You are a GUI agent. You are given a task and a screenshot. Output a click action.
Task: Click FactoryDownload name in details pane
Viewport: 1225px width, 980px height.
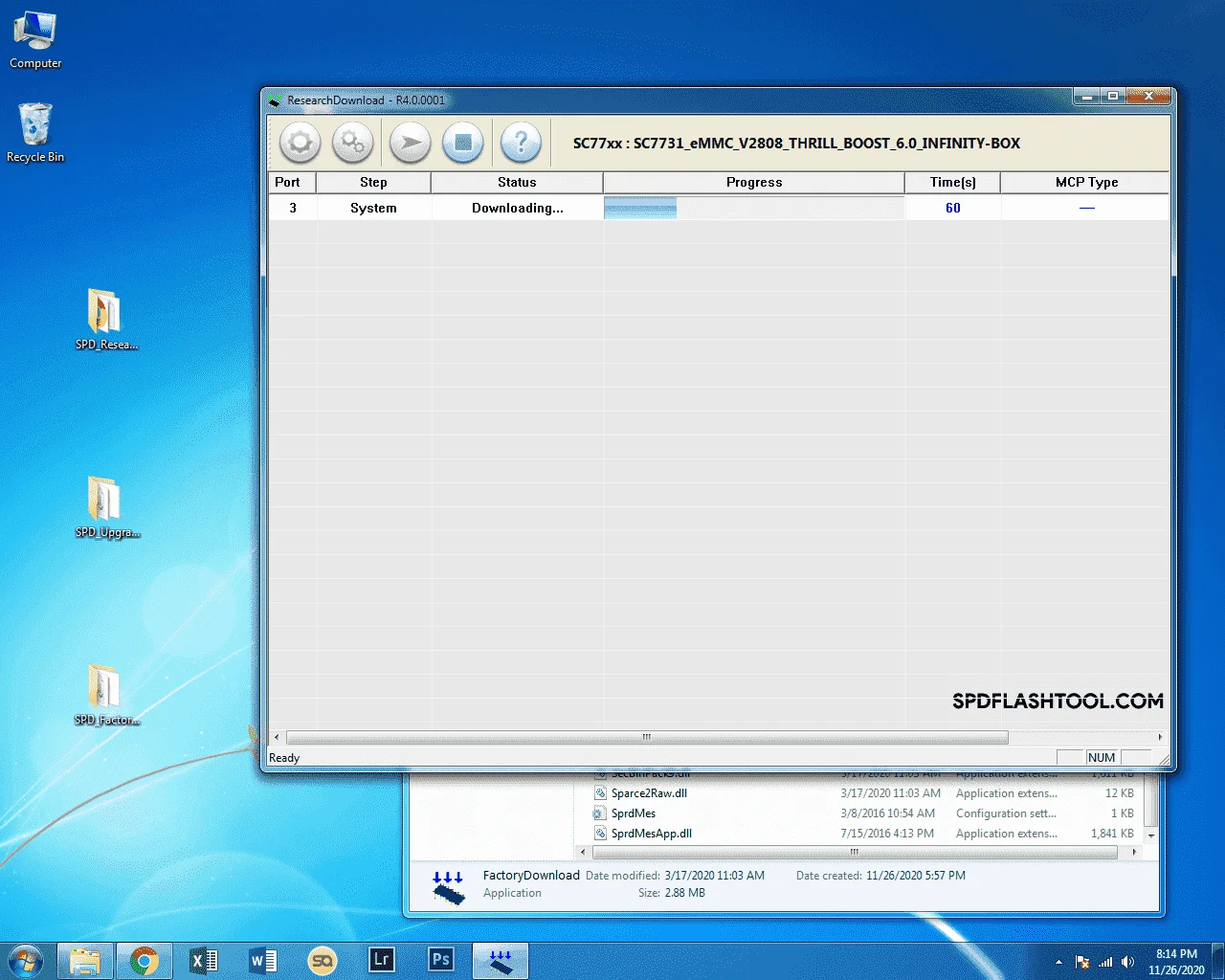click(531, 876)
